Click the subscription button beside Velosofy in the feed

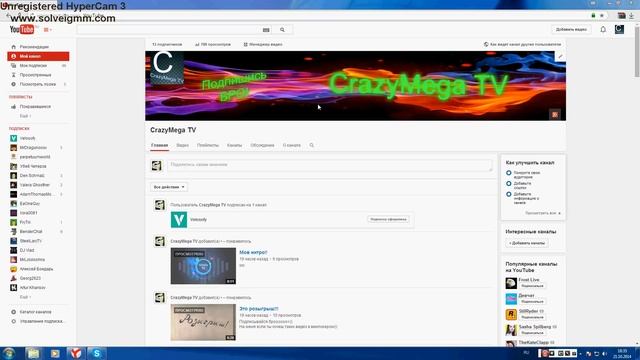[388, 219]
